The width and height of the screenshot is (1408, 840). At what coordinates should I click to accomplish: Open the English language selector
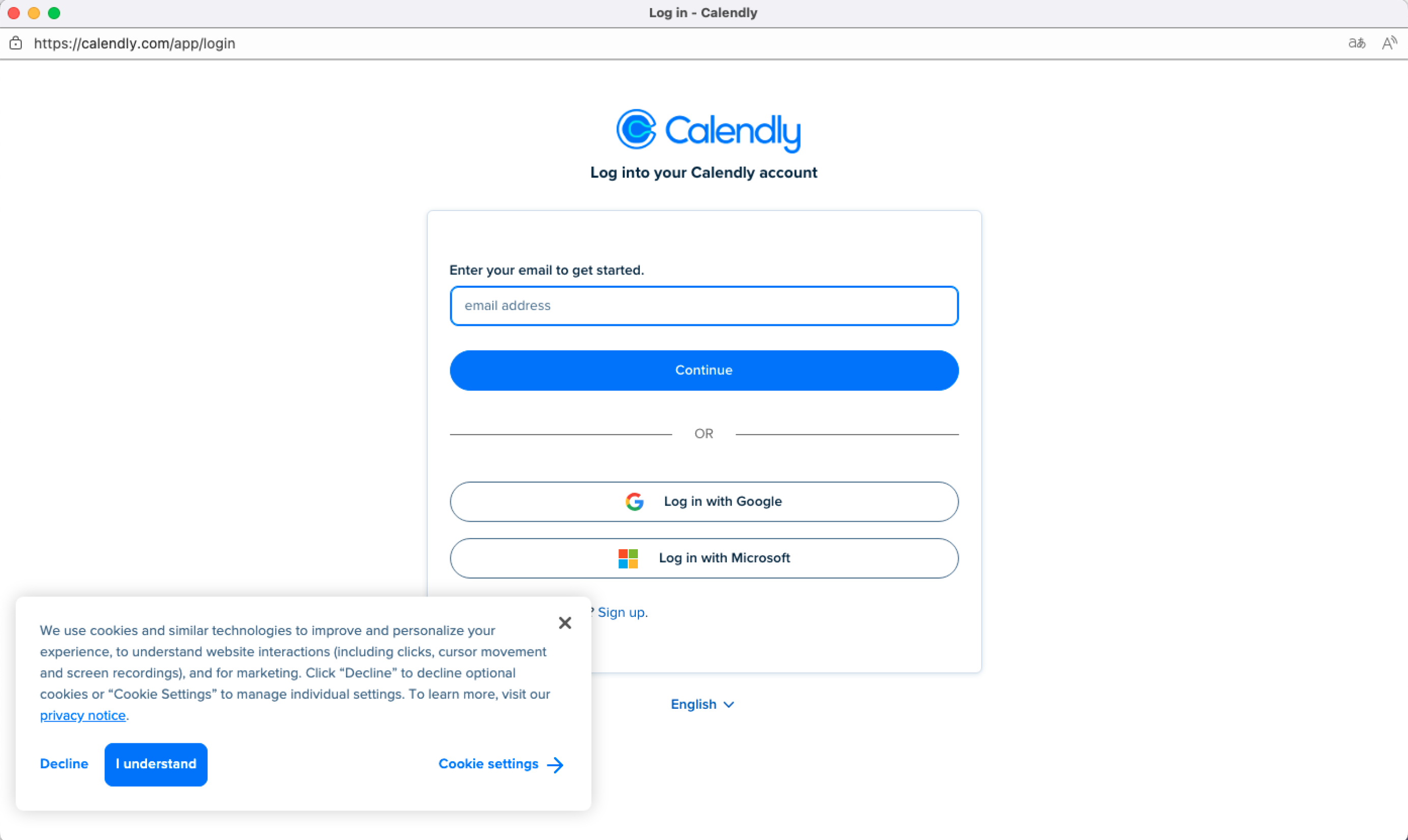tap(694, 704)
